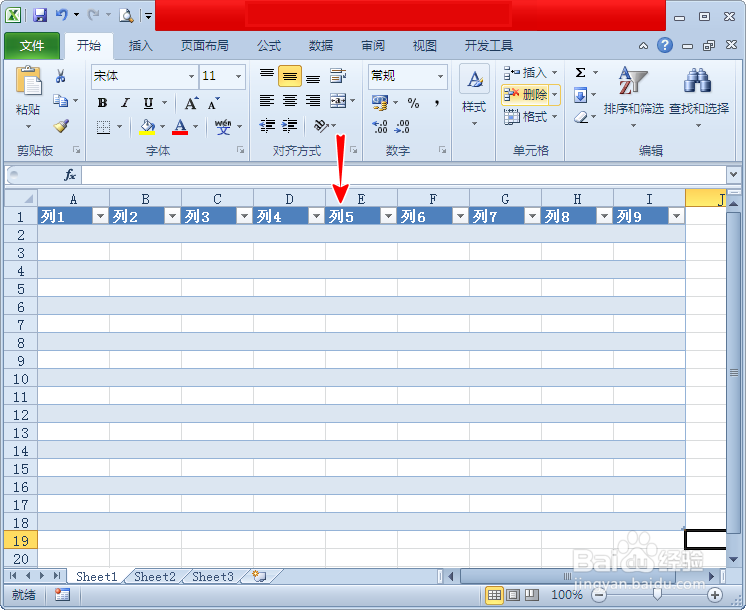Click Decrease Decimal icon
This screenshot has height=610, width=746.
(x=402, y=126)
